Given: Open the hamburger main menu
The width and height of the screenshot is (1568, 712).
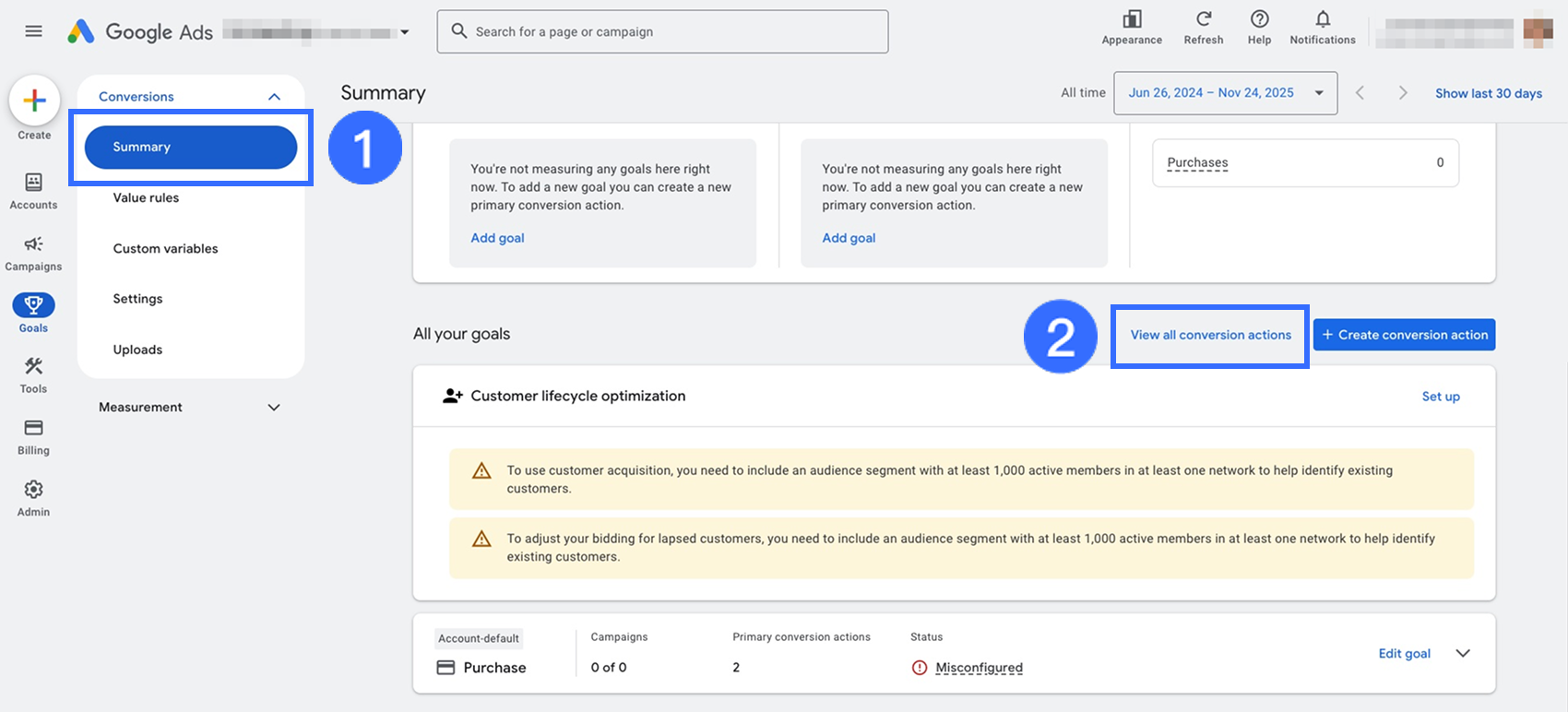Looking at the screenshot, I should 34,31.
